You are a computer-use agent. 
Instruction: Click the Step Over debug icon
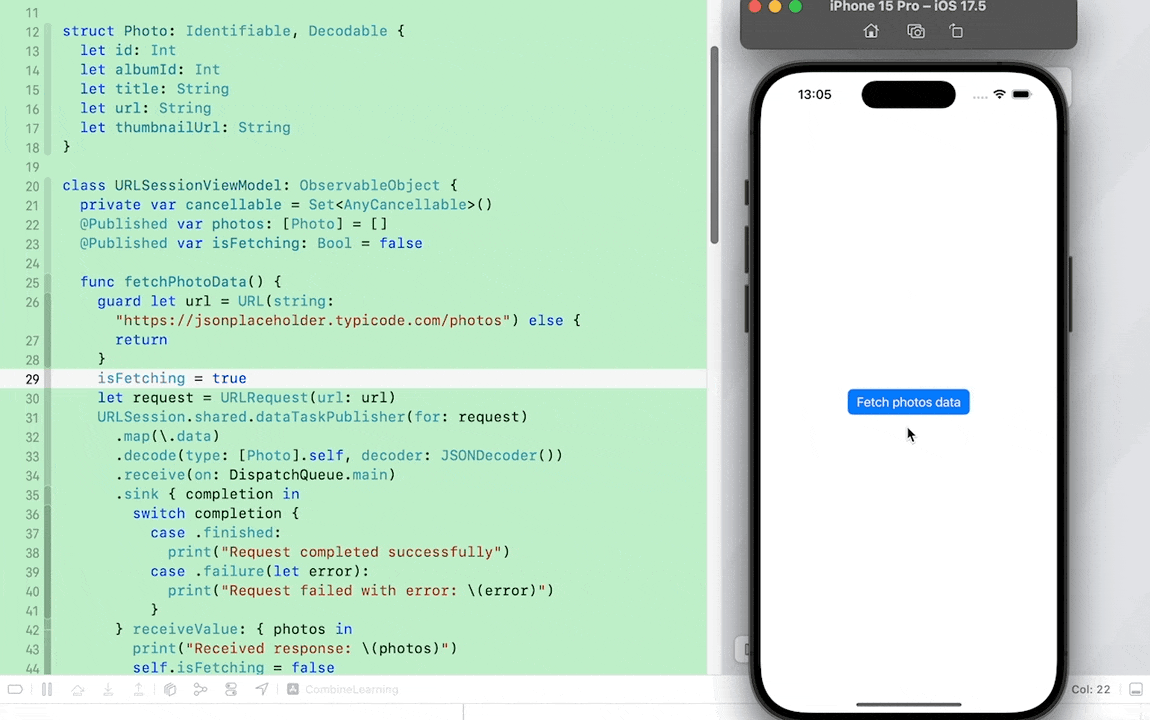(78, 689)
